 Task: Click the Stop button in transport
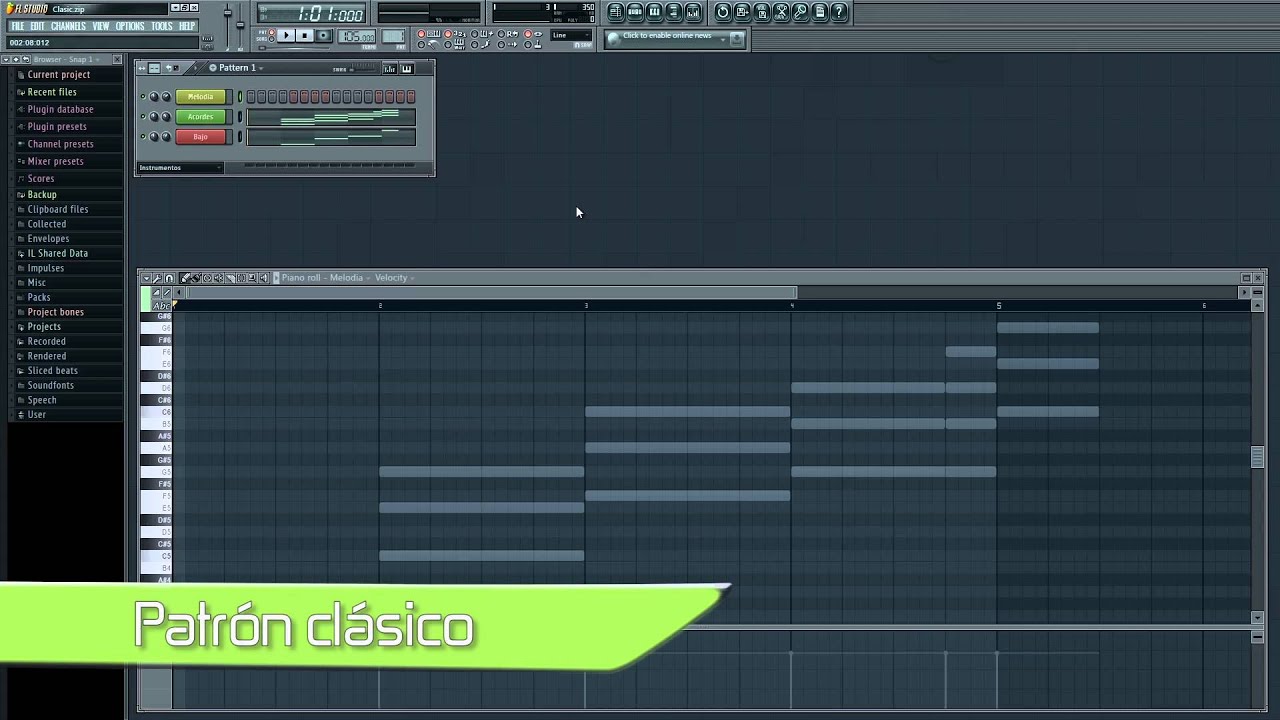(305, 35)
